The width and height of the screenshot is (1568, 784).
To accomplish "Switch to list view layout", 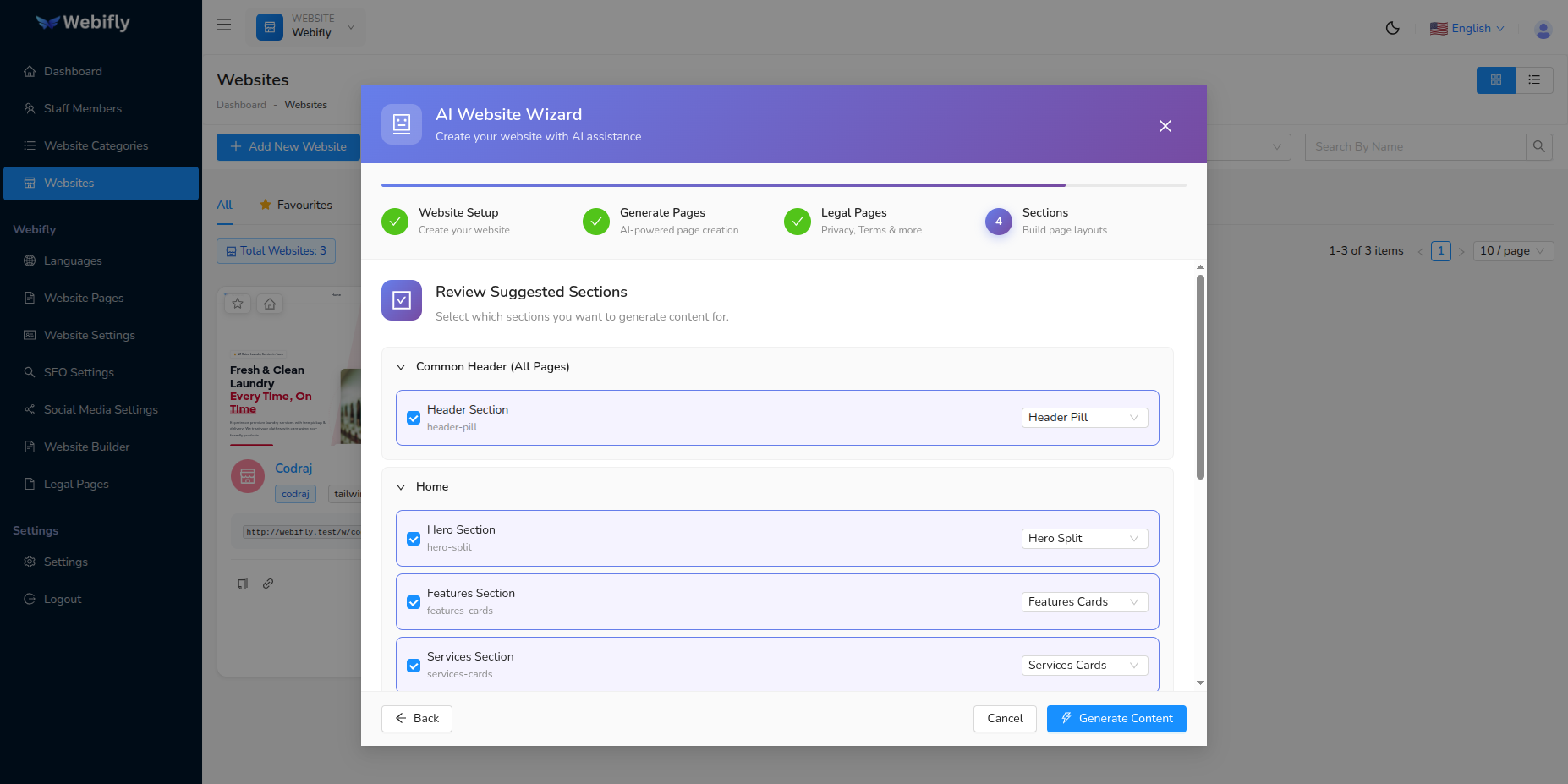I will tap(1533, 79).
